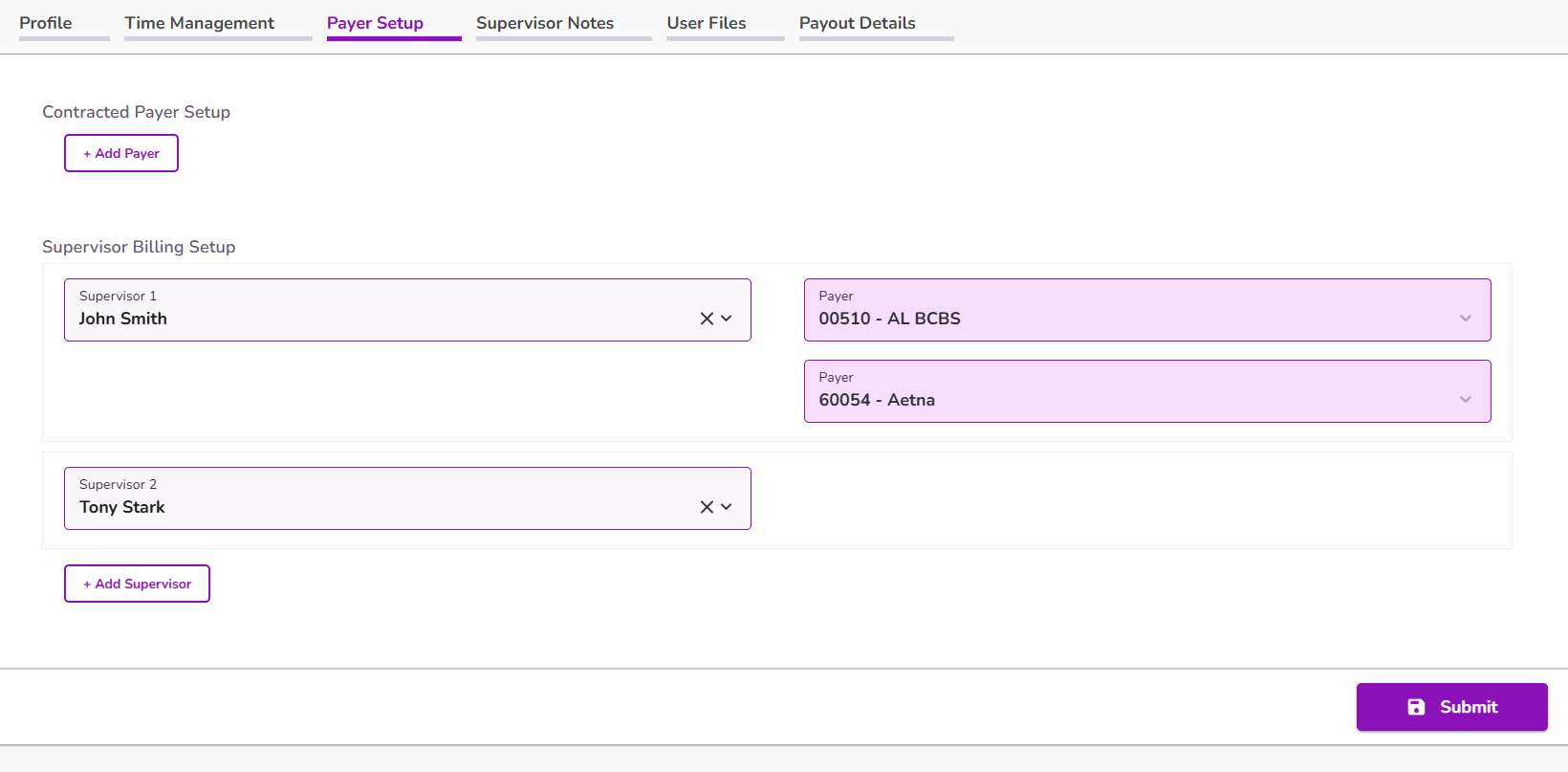Clear the Tony Stark supervisor selection
Image resolution: width=1568 pixels, height=772 pixels.
point(707,507)
